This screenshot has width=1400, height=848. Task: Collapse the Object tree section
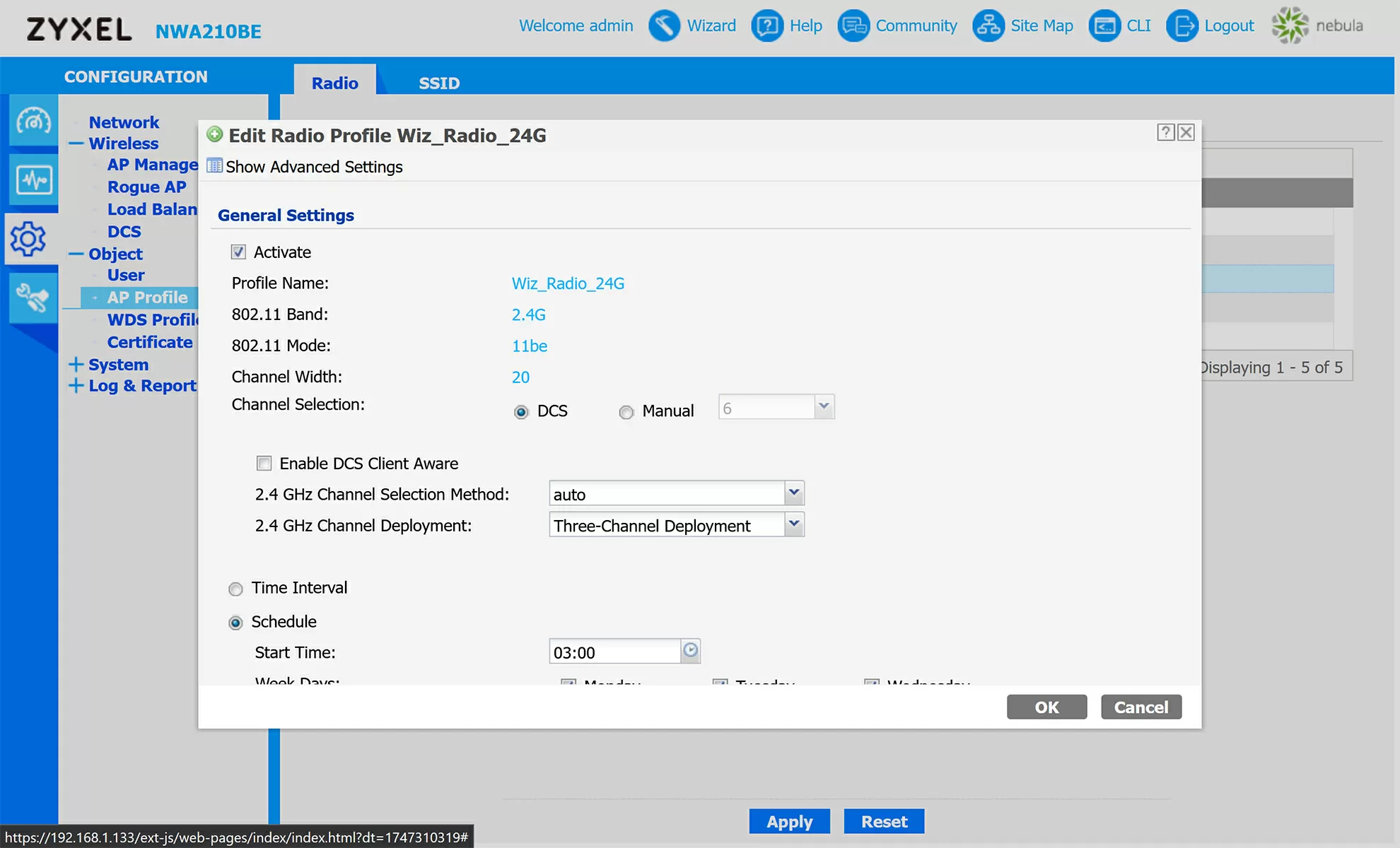[x=76, y=254]
